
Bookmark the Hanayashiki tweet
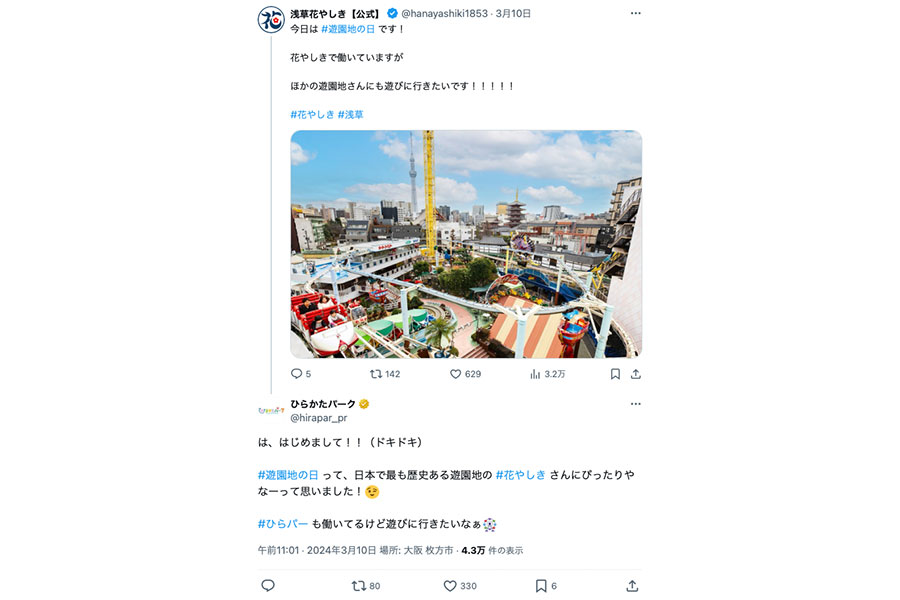[615, 374]
